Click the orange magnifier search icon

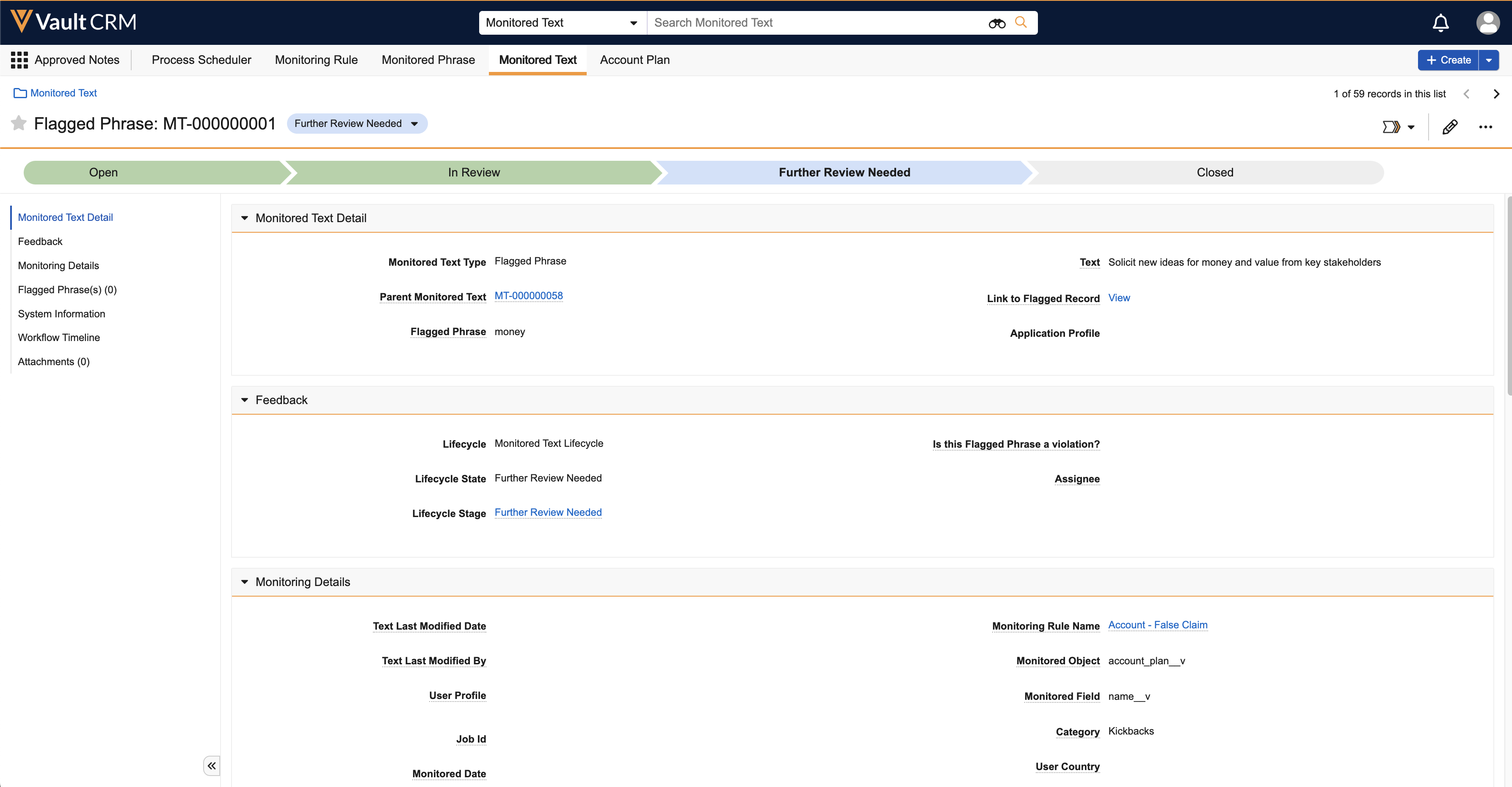point(1021,22)
